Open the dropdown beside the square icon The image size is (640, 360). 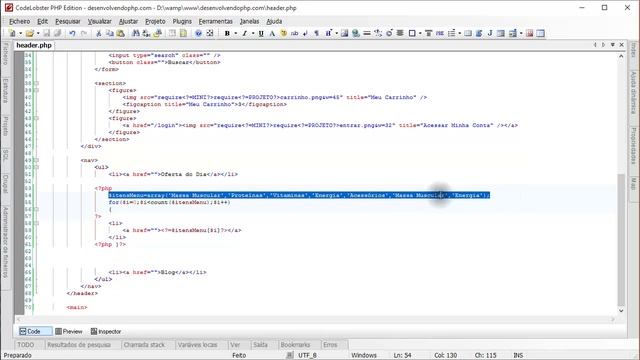[420, 33]
